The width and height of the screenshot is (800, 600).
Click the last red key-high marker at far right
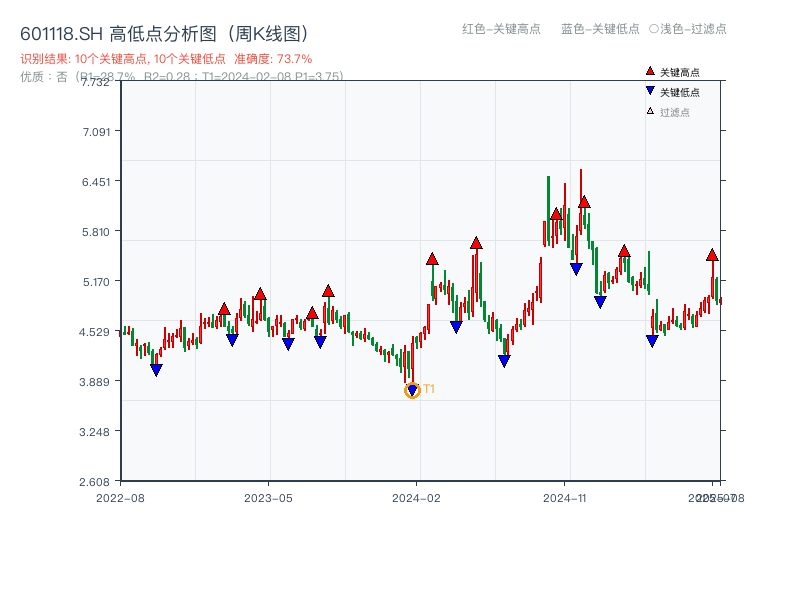[712, 255]
